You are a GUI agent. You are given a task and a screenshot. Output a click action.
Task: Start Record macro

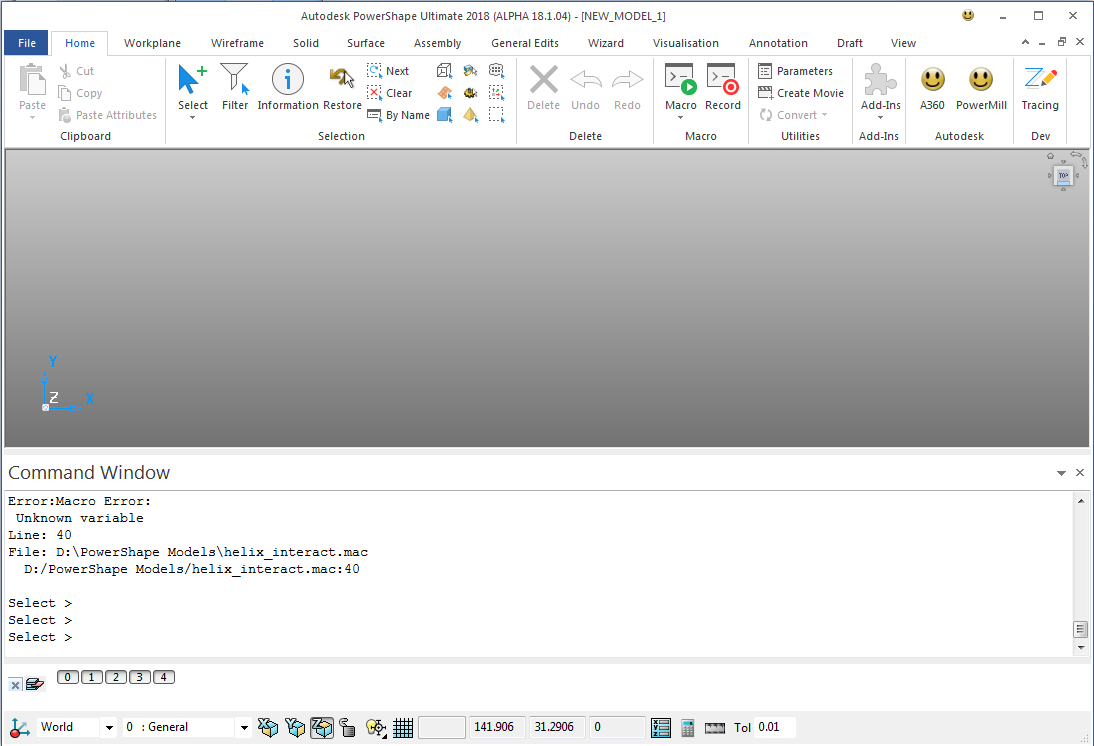(x=722, y=87)
